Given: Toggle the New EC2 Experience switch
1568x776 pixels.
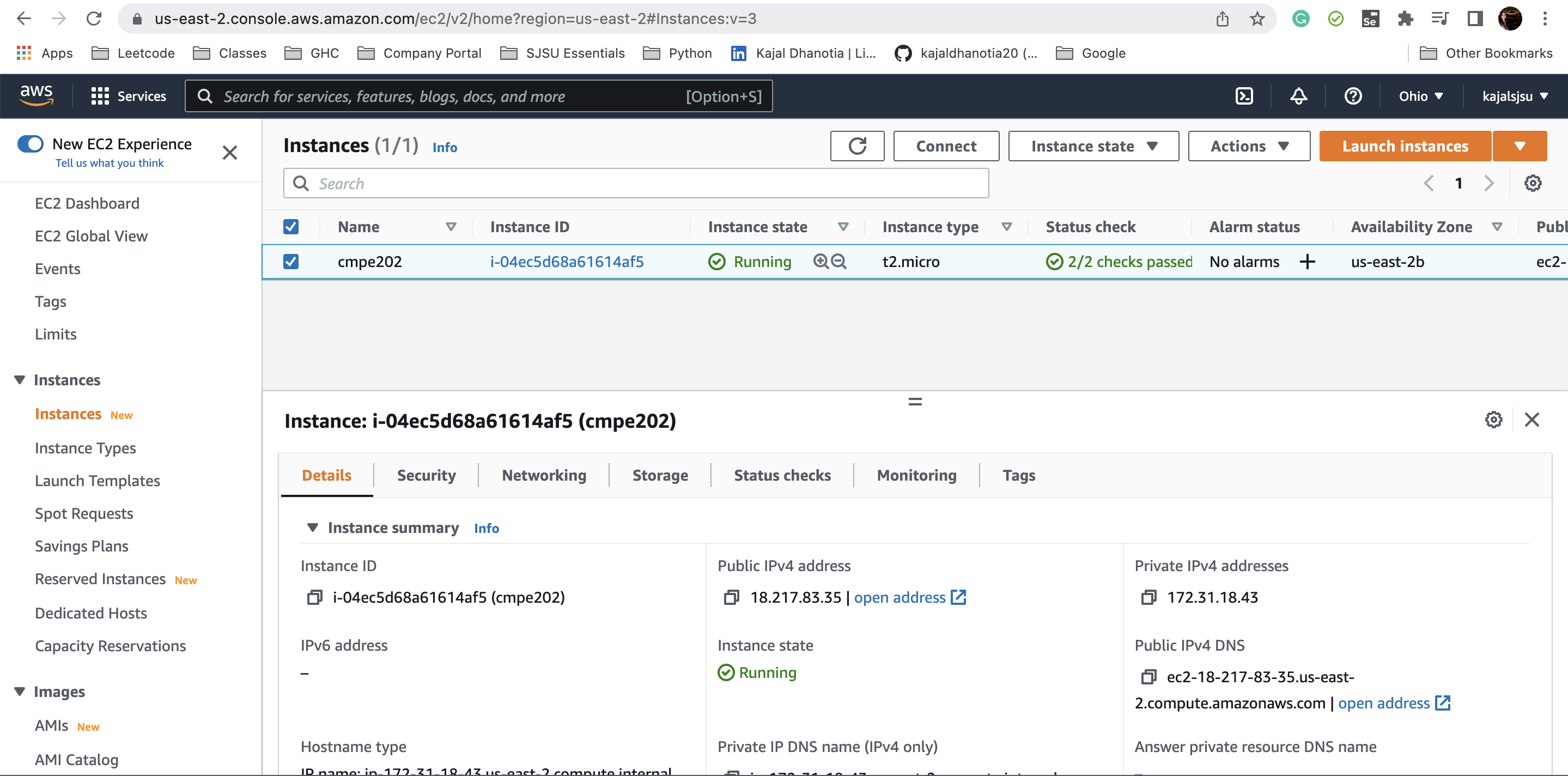Looking at the screenshot, I should pos(31,144).
